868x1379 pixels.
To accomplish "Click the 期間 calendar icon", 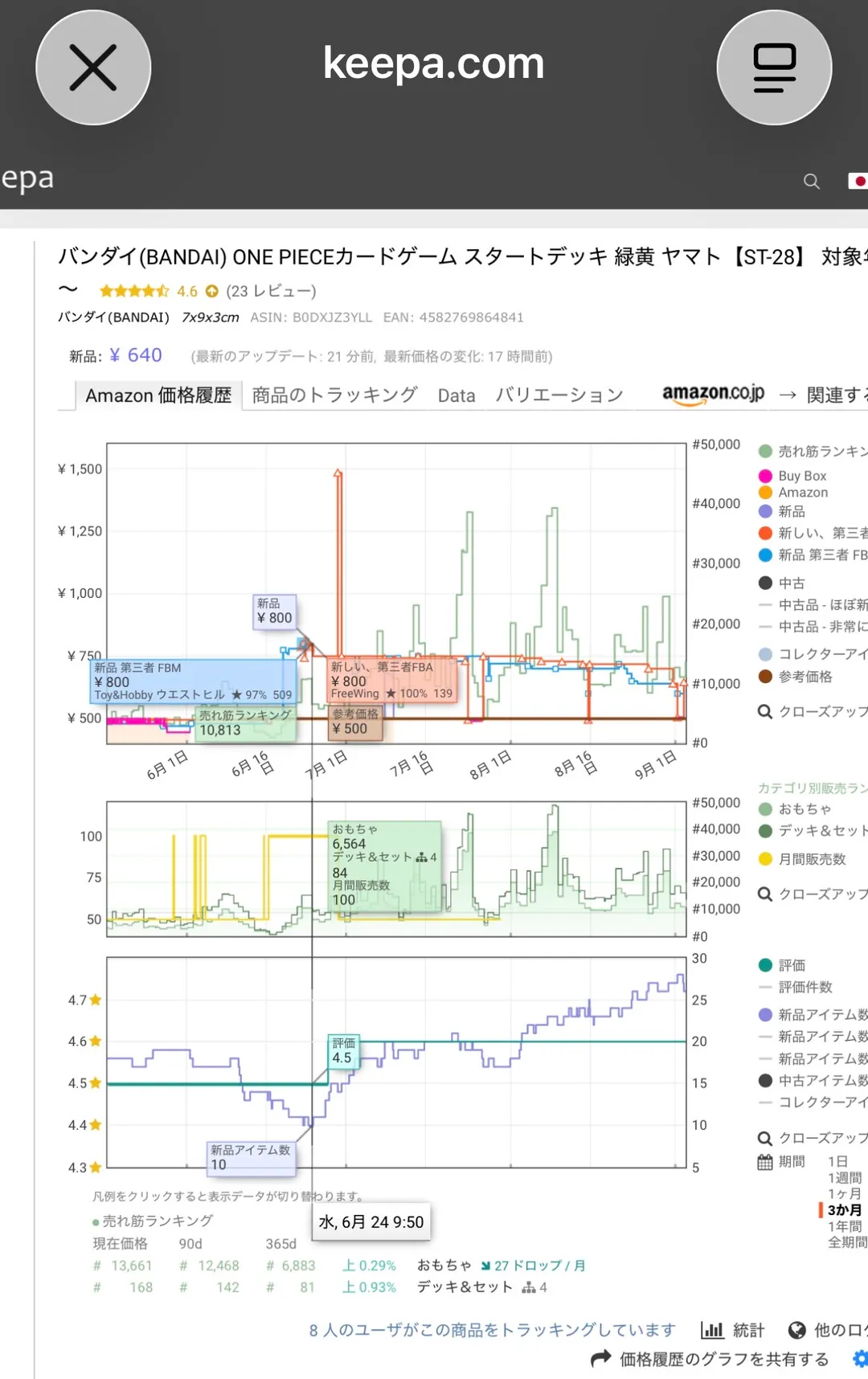I will pyautogui.click(x=765, y=1162).
